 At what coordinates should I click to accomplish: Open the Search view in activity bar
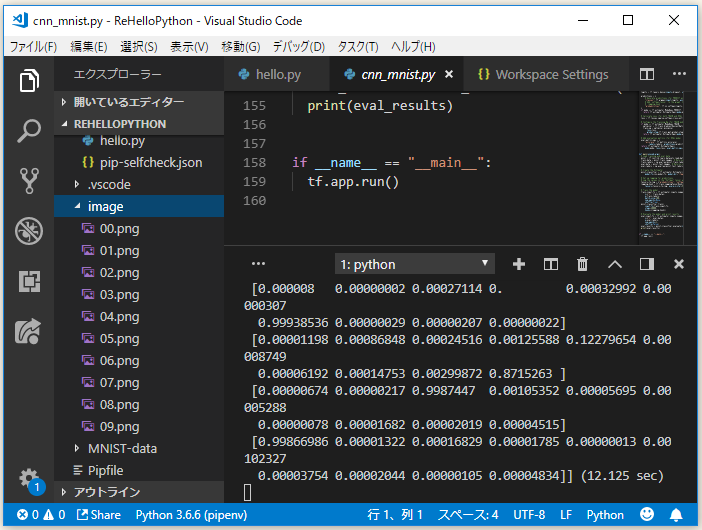[x=29, y=131]
